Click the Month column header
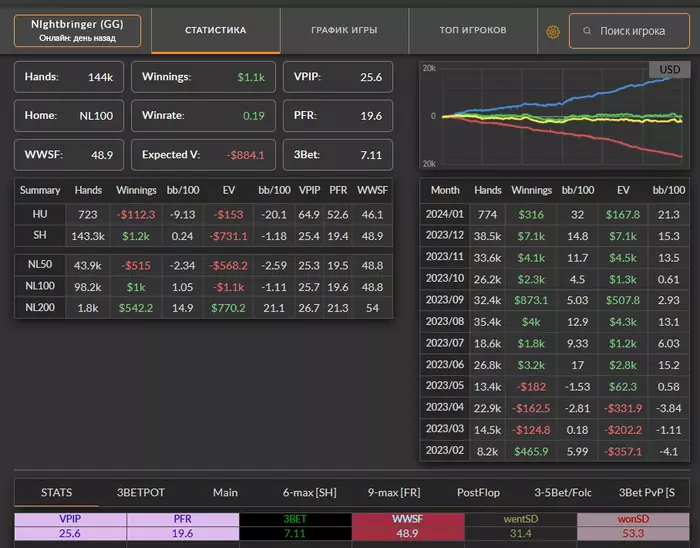 coord(445,191)
